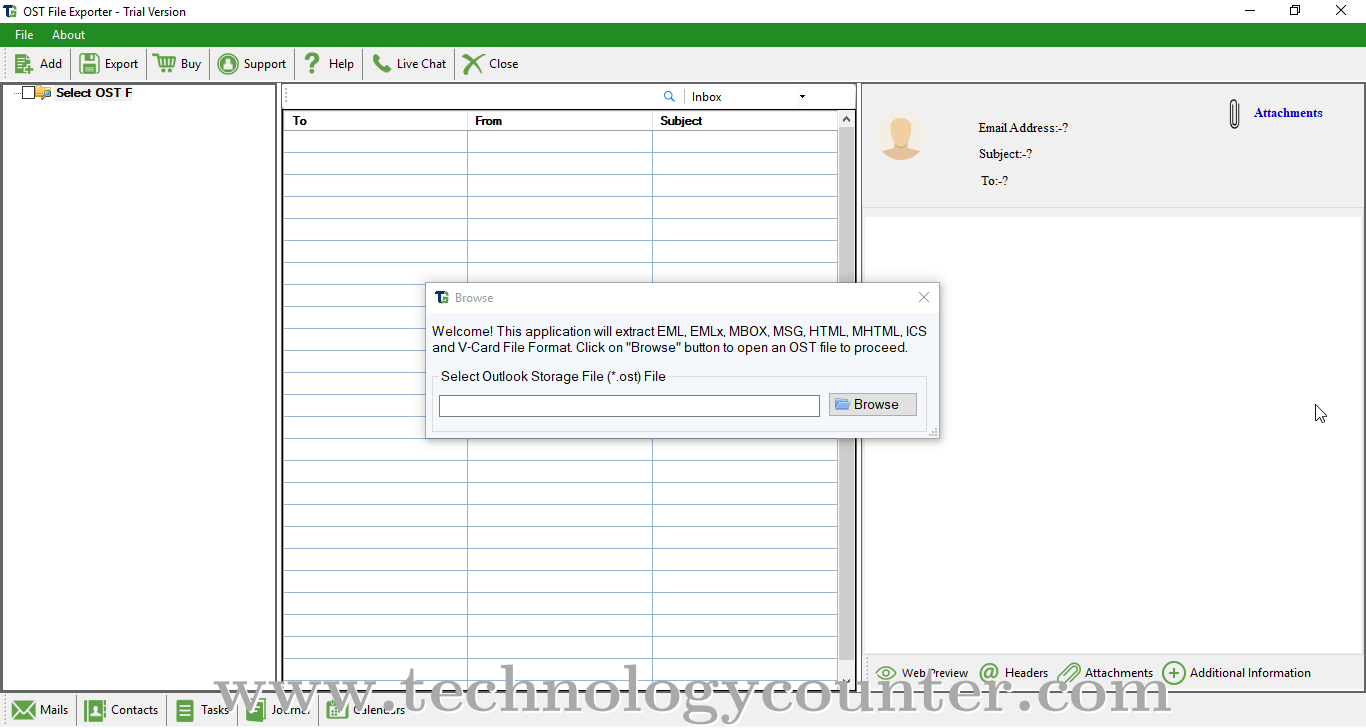Image resolution: width=1366 pixels, height=728 pixels.
Task: Click the Close toolbar button
Action: click(x=490, y=64)
